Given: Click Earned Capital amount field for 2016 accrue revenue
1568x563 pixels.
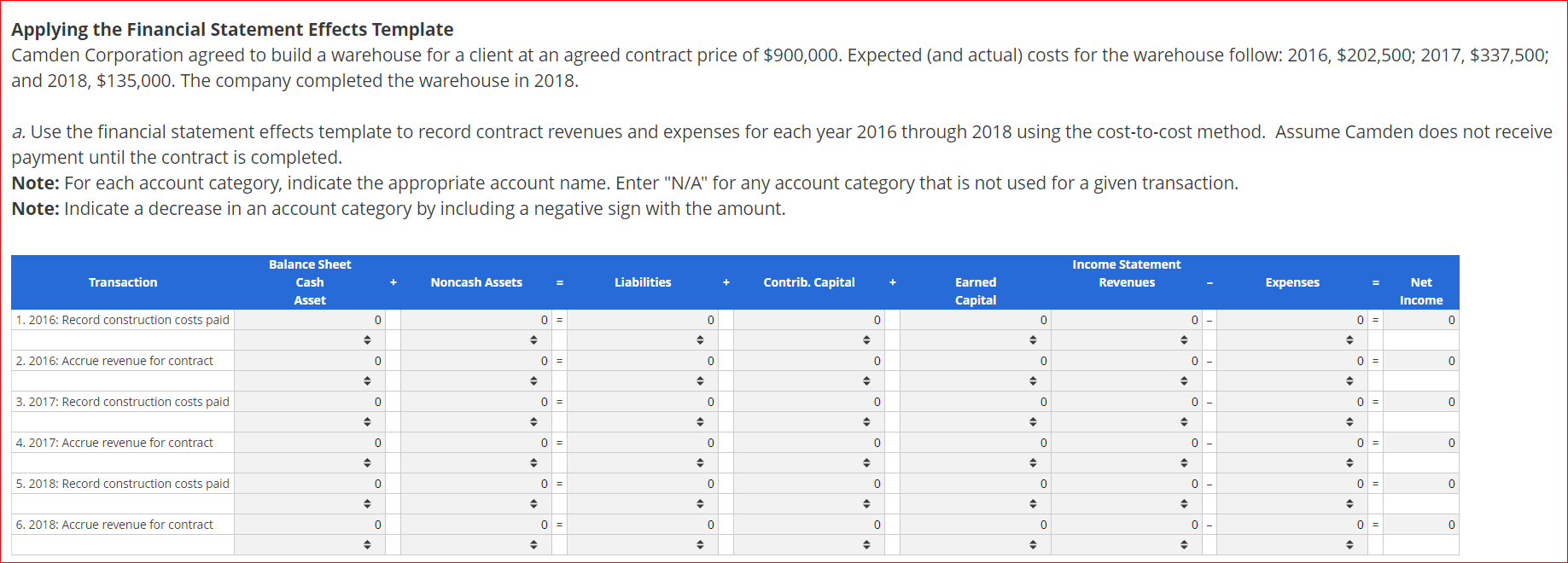Looking at the screenshot, I should point(976,361).
